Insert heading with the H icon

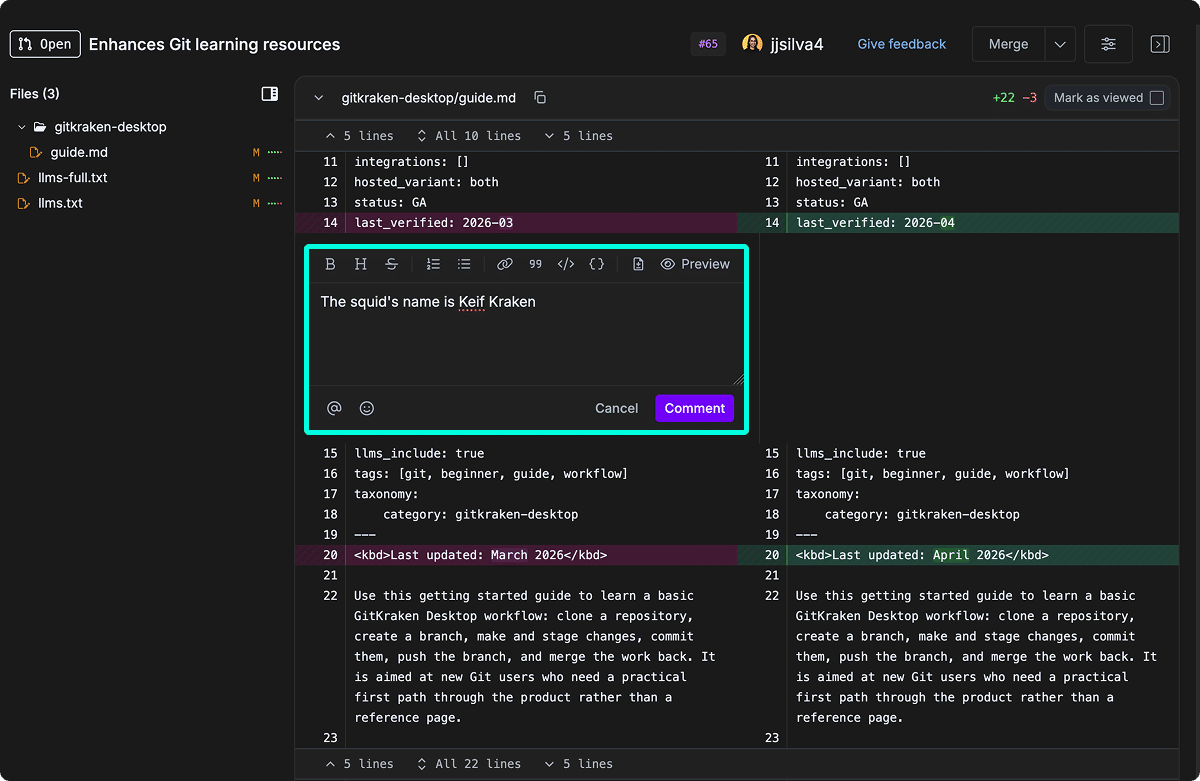pos(361,264)
